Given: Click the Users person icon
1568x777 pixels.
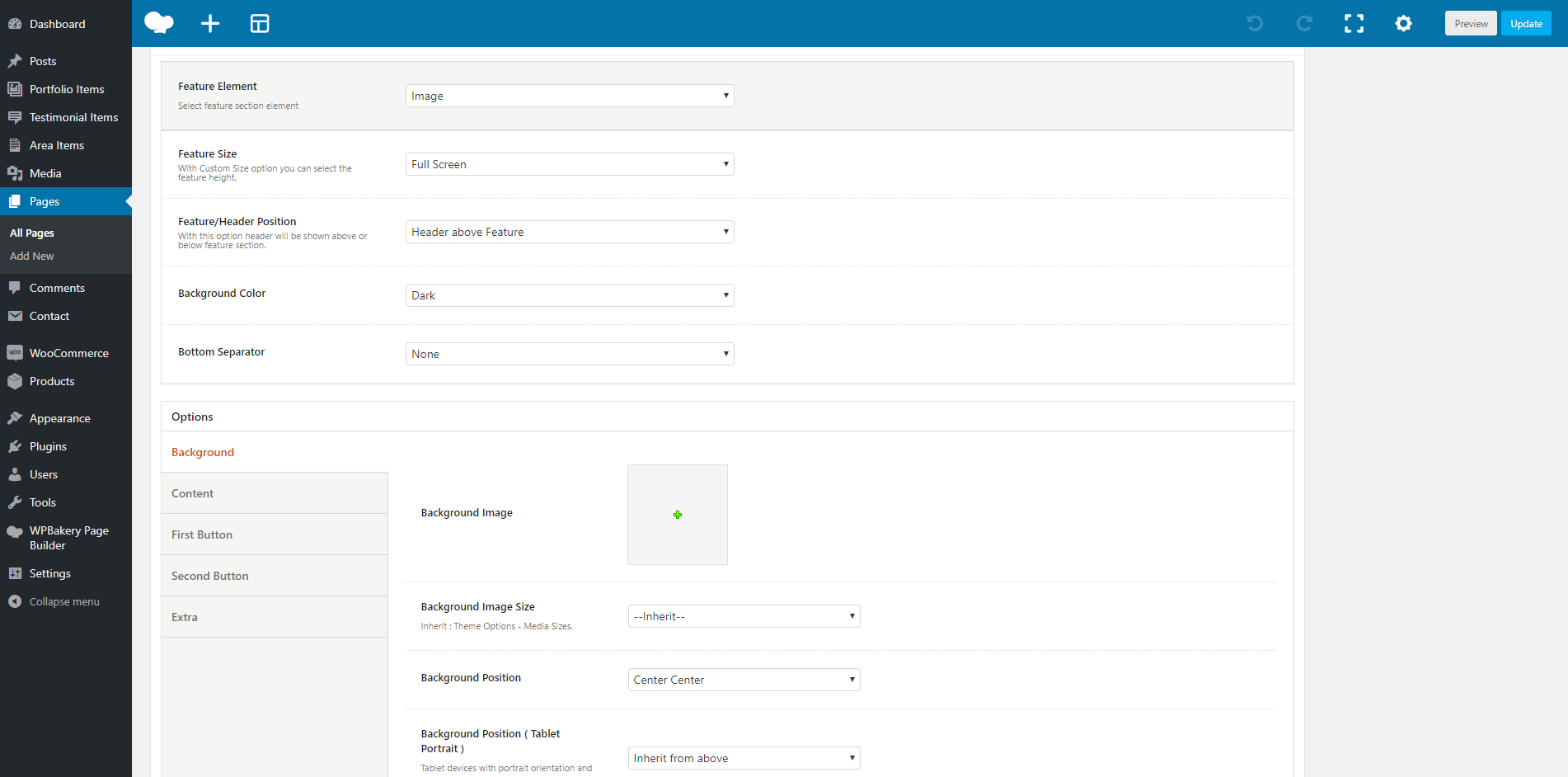Looking at the screenshot, I should click(x=15, y=474).
